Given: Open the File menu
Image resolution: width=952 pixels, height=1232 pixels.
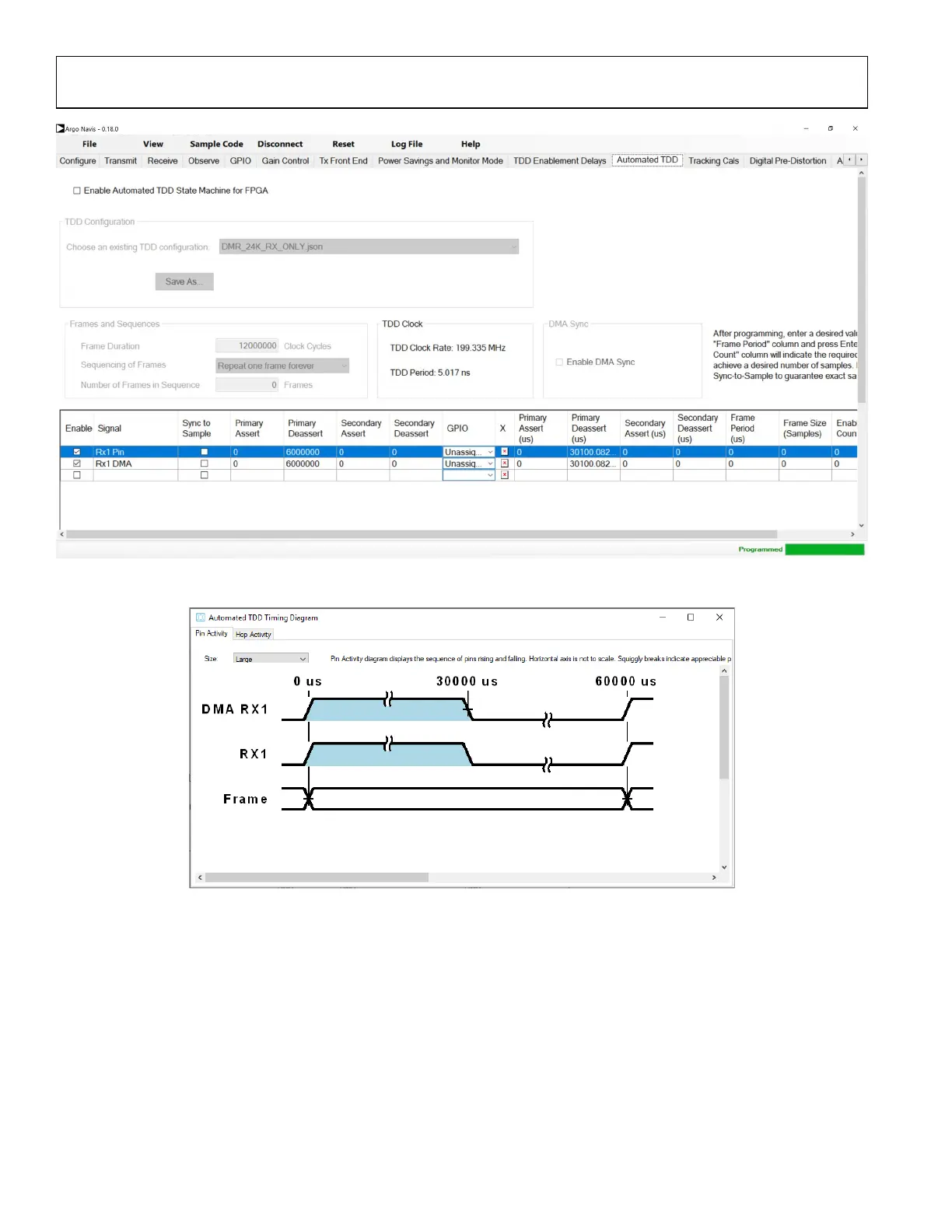Looking at the screenshot, I should tap(89, 144).
